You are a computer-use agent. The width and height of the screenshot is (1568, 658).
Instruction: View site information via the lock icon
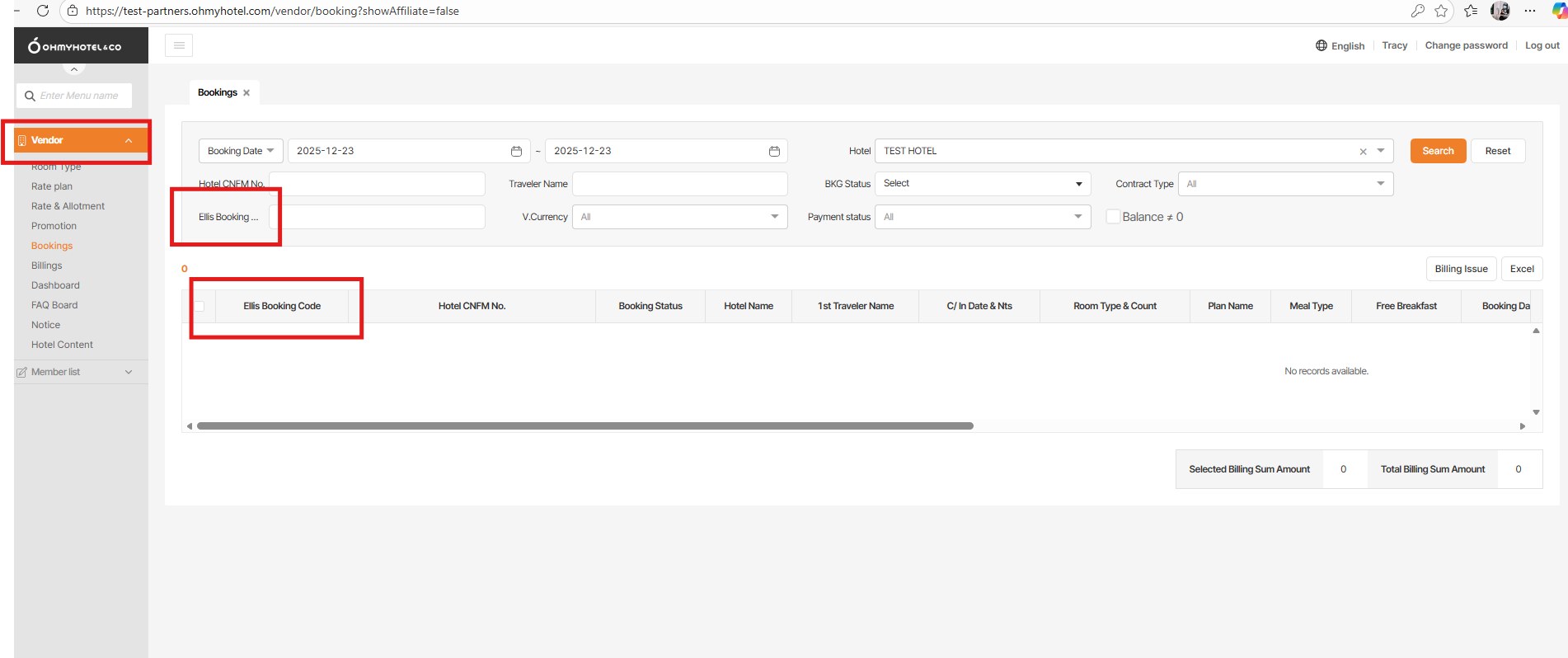click(73, 11)
